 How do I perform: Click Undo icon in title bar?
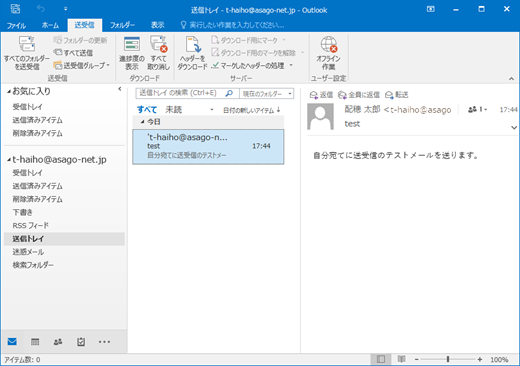pyautogui.click(x=41, y=9)
